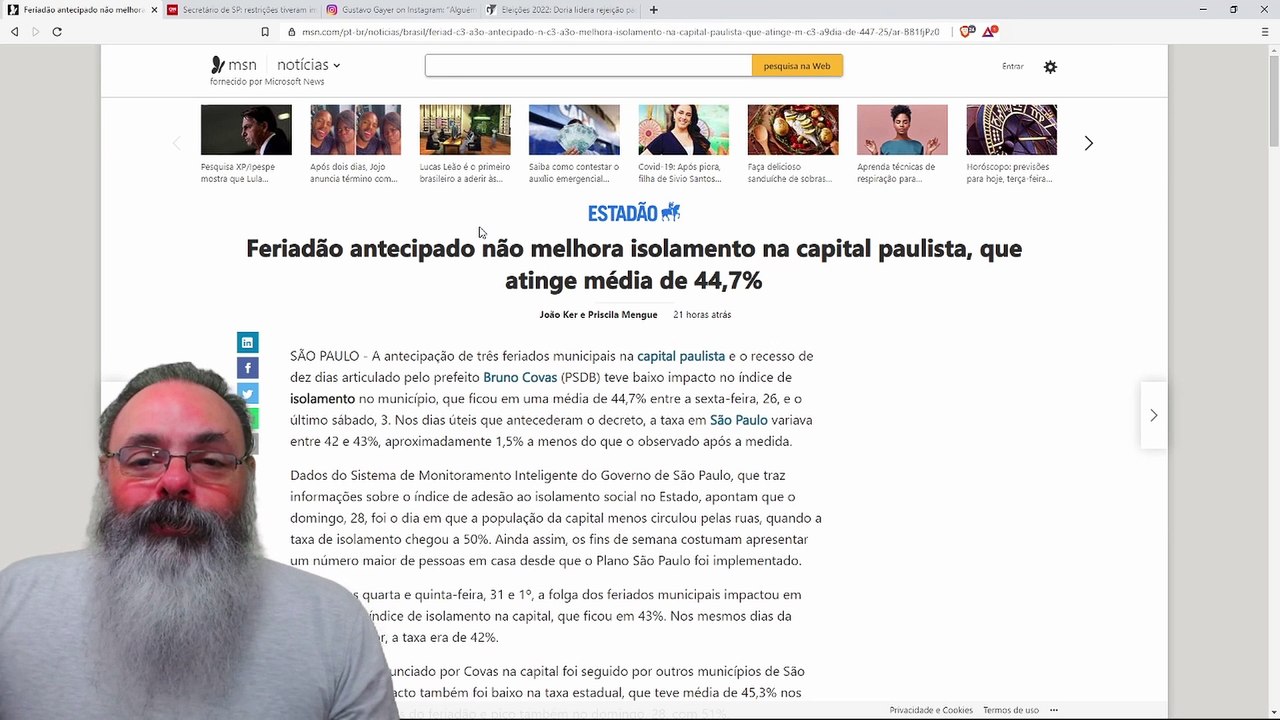Switch to Eleições 2022 Doria tab

(x=560, y=10)
